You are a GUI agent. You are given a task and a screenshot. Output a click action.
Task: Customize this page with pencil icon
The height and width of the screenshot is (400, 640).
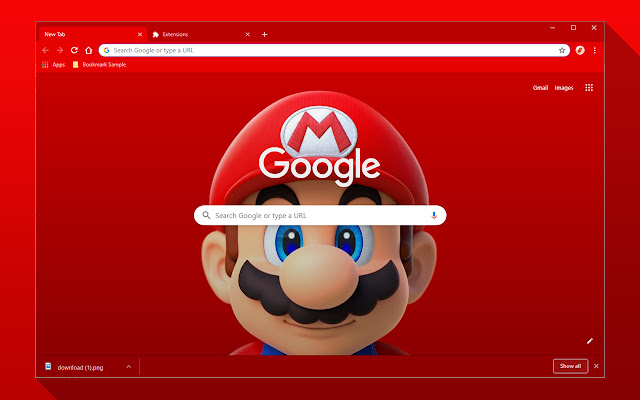(x=590, y=341)
